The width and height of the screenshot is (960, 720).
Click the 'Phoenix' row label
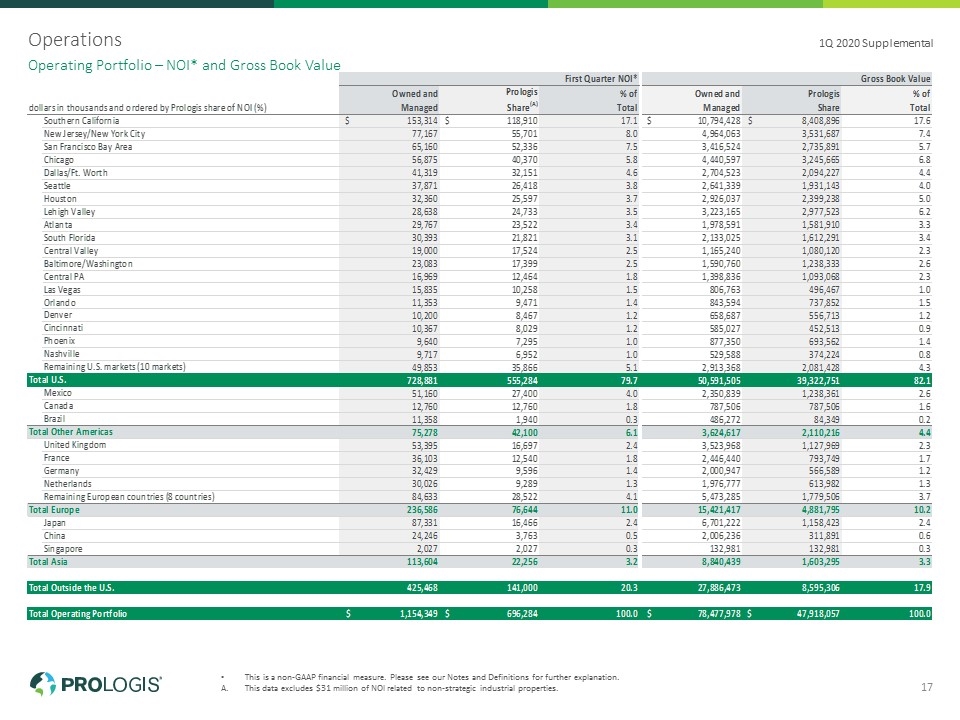(x=59, y=341)
